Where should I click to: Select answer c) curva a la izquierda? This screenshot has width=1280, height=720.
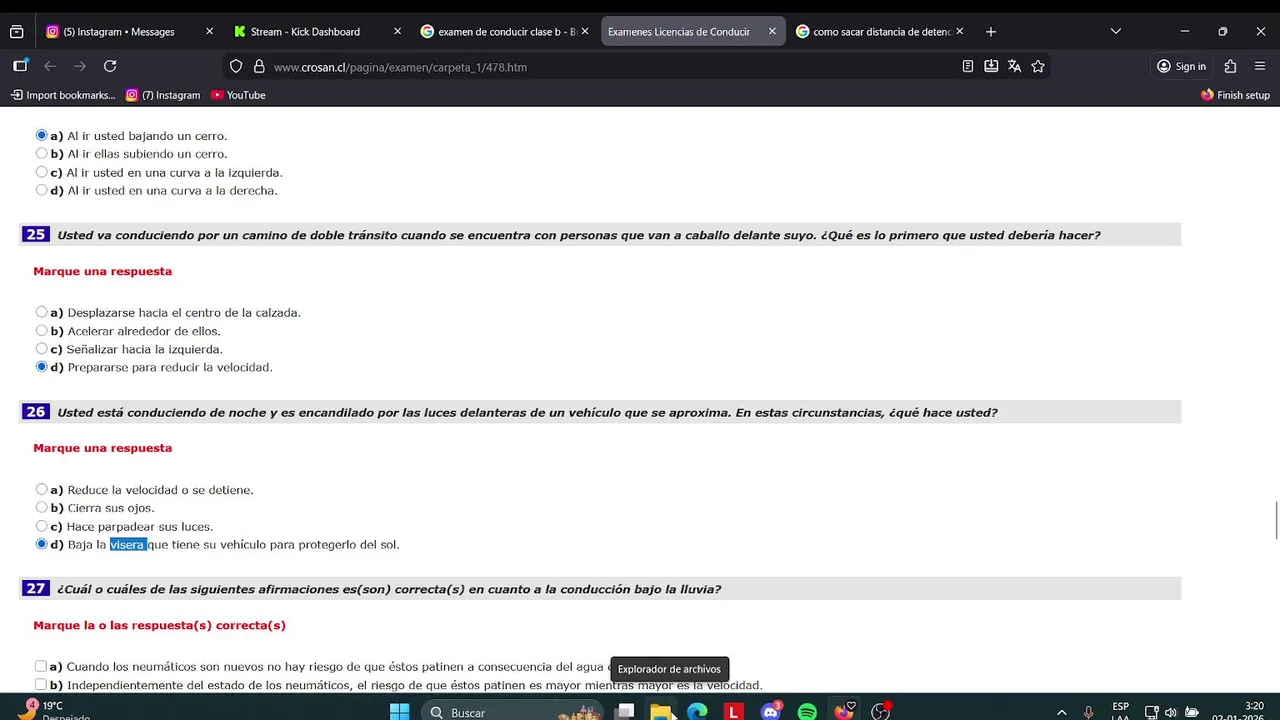point(41,172)
